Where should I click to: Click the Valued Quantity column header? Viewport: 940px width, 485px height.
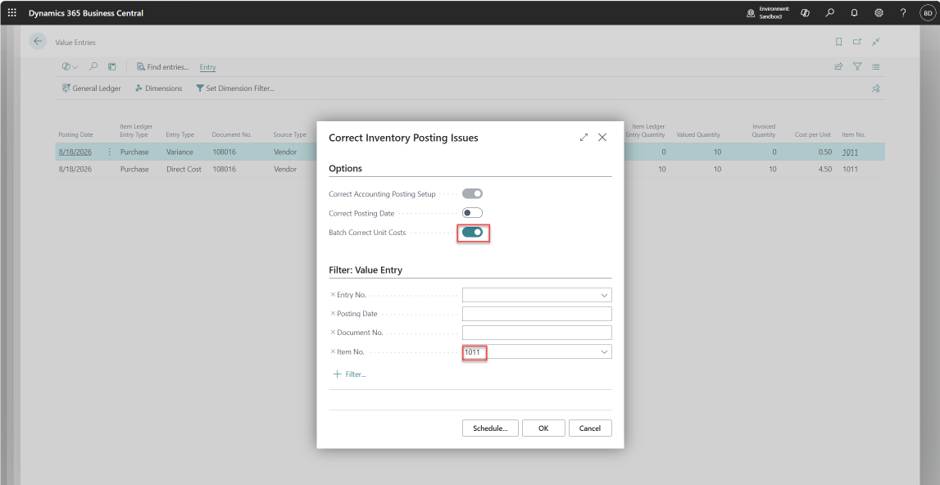[698, 135]
